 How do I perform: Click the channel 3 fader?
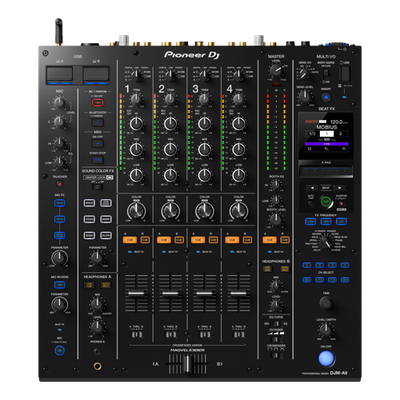tap(204, 293)
